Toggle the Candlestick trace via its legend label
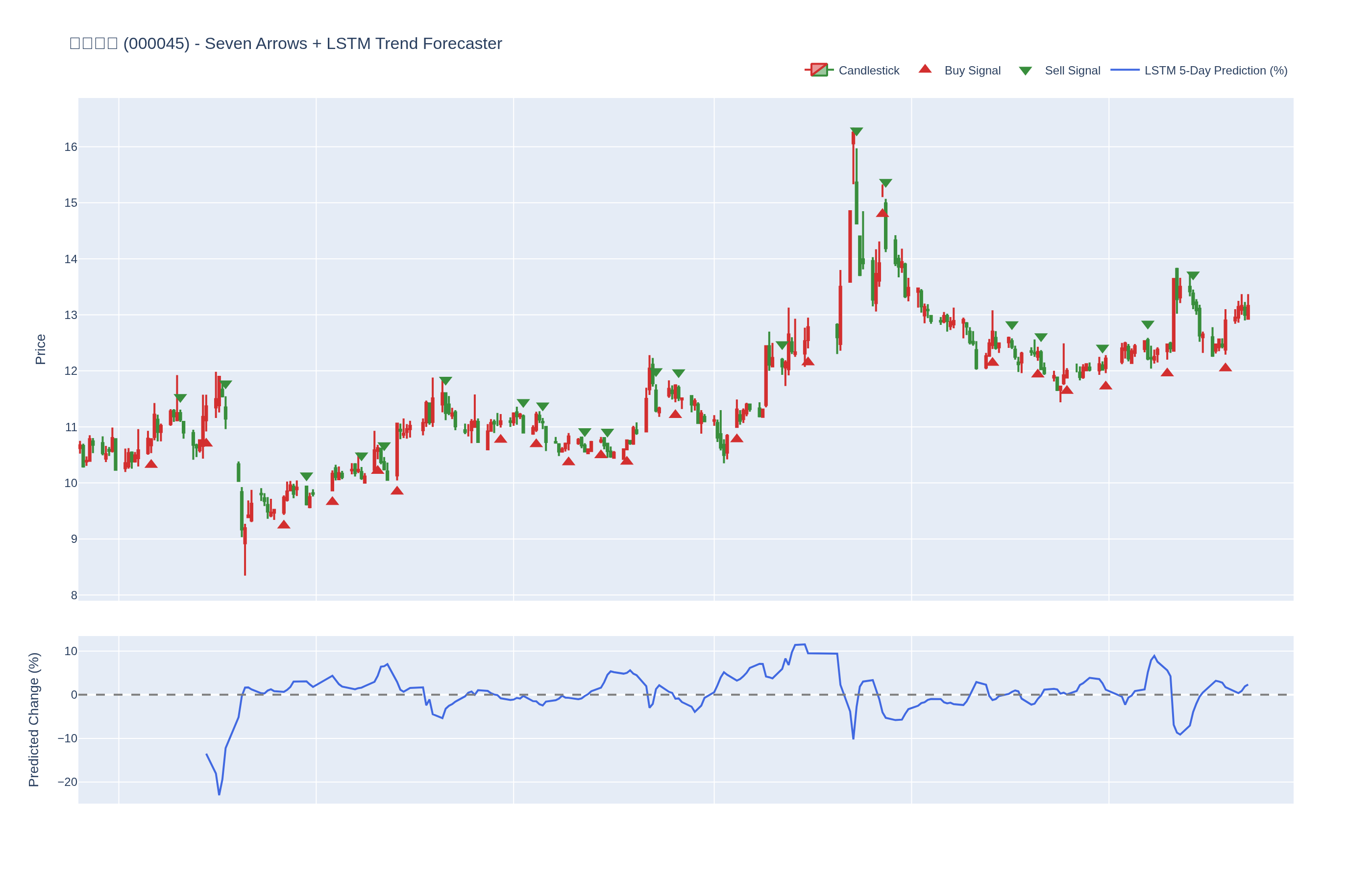 tap(868, 71)
